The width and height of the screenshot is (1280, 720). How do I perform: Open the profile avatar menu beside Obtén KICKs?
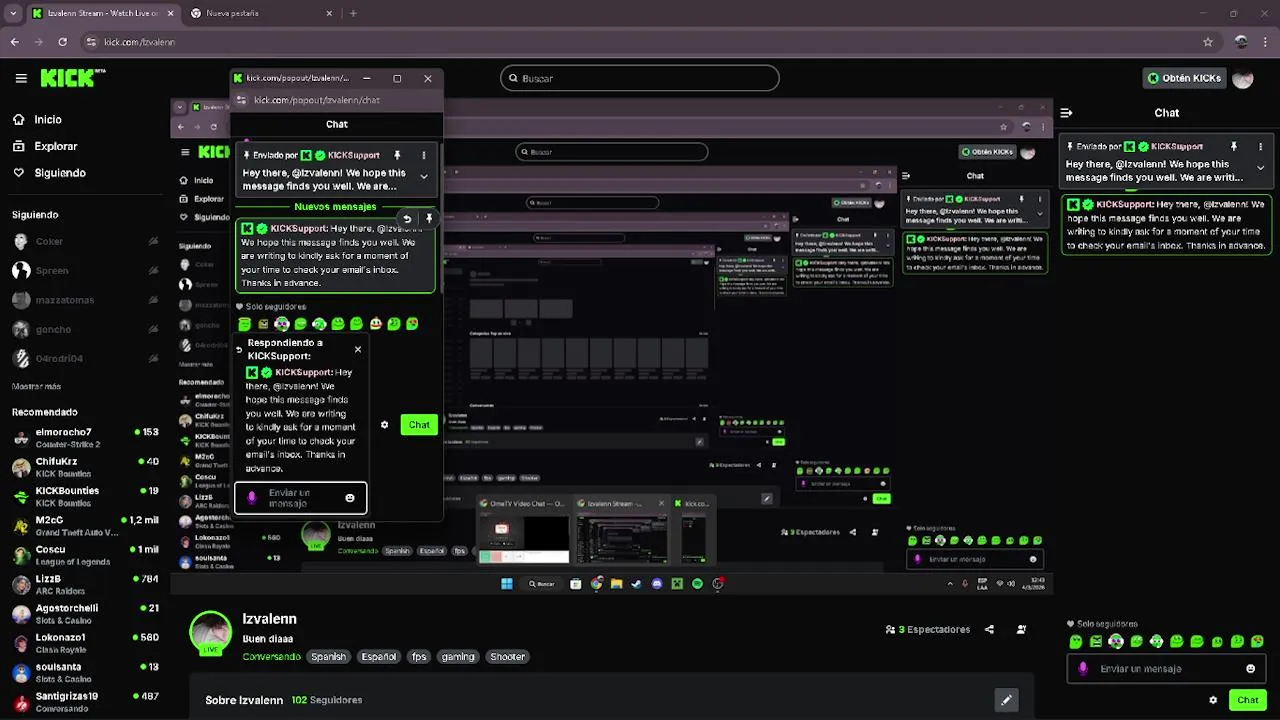click(1243, 78)
